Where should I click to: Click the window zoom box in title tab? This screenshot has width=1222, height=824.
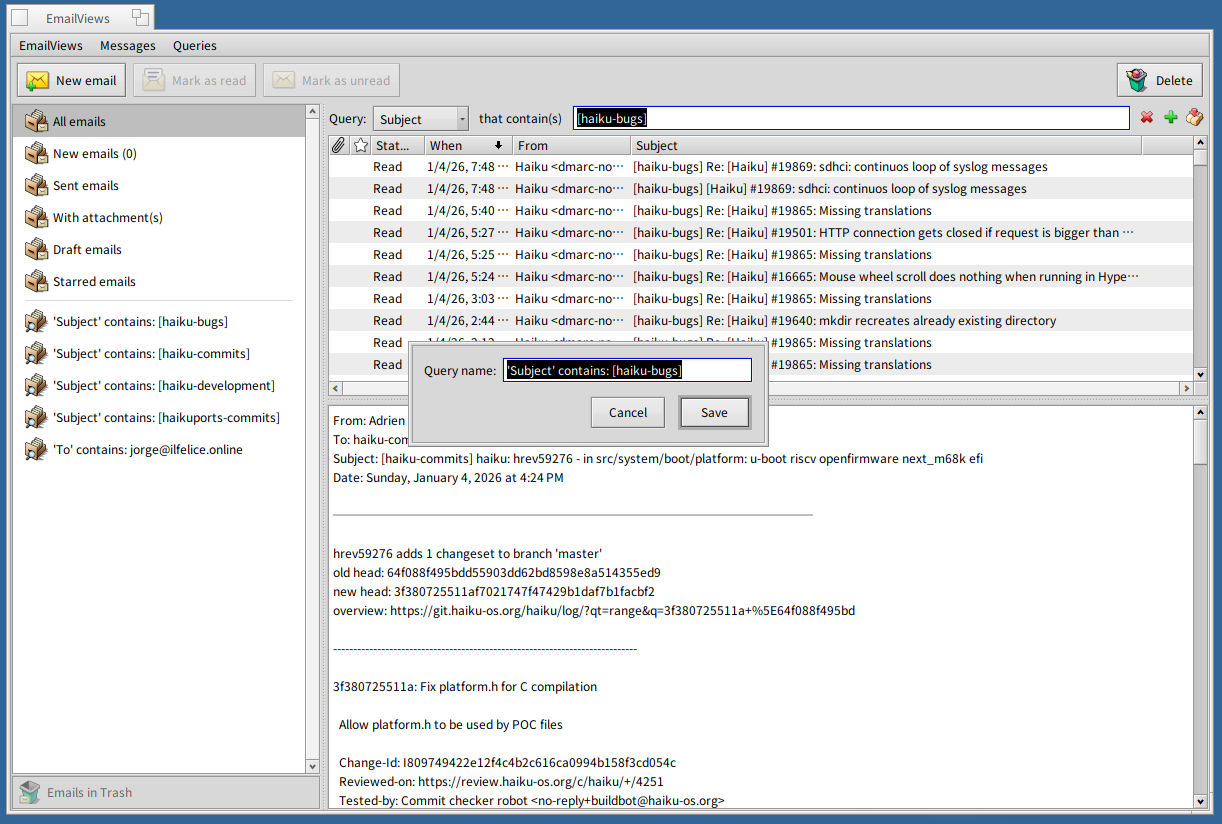tap(140, 17)
